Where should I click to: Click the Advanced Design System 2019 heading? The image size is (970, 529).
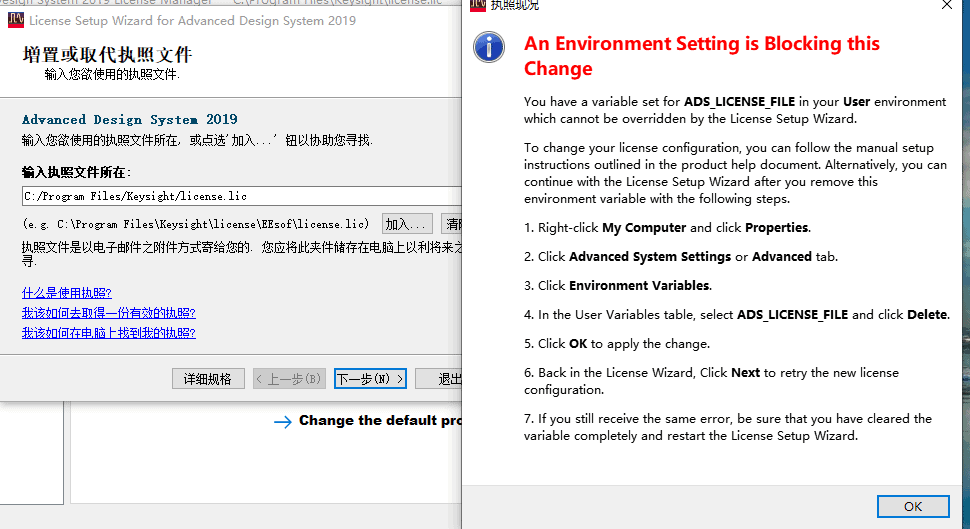130,119
